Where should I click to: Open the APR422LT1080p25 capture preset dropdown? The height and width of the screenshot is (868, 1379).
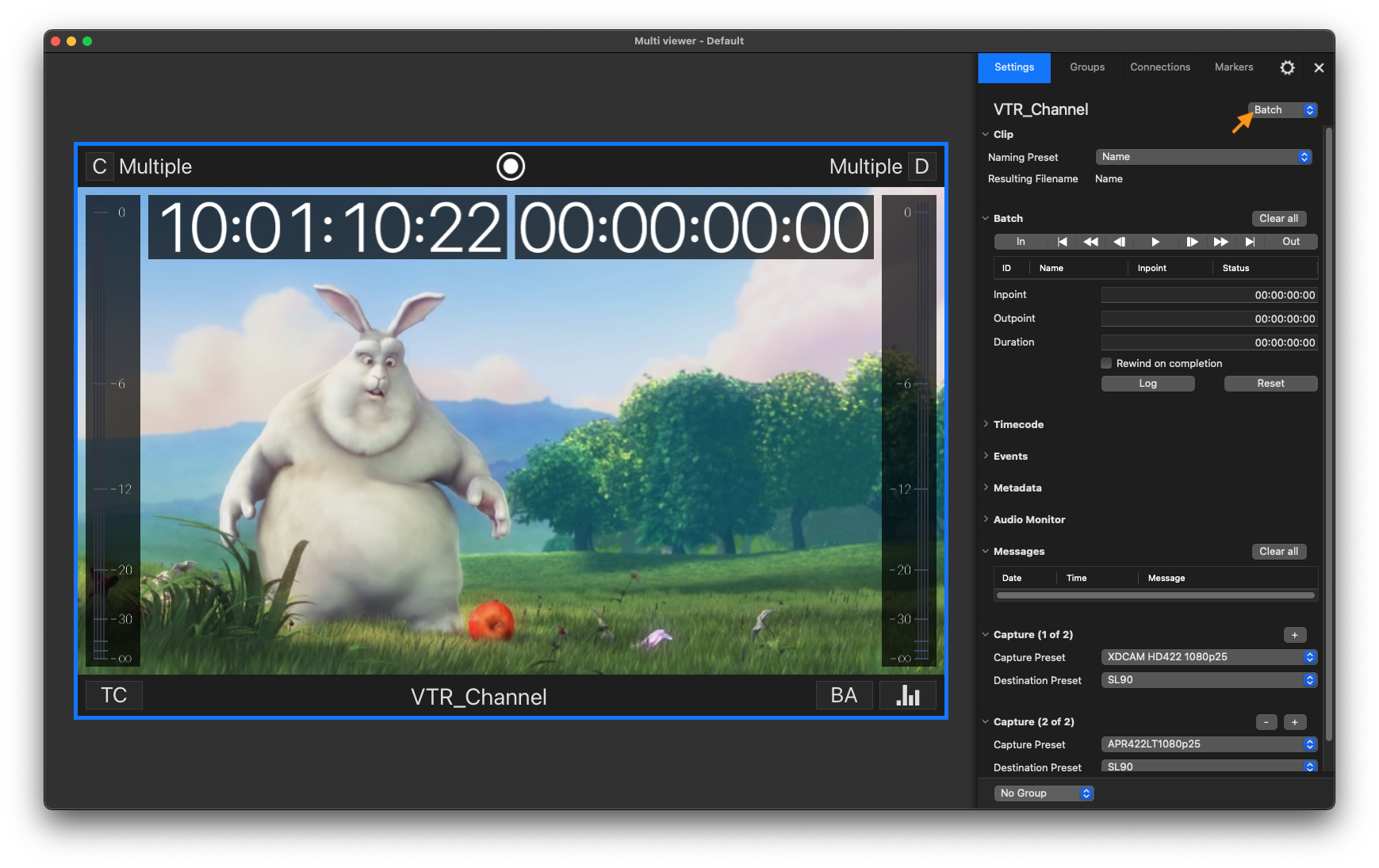pyautogui.click(x=1209, y=744)
